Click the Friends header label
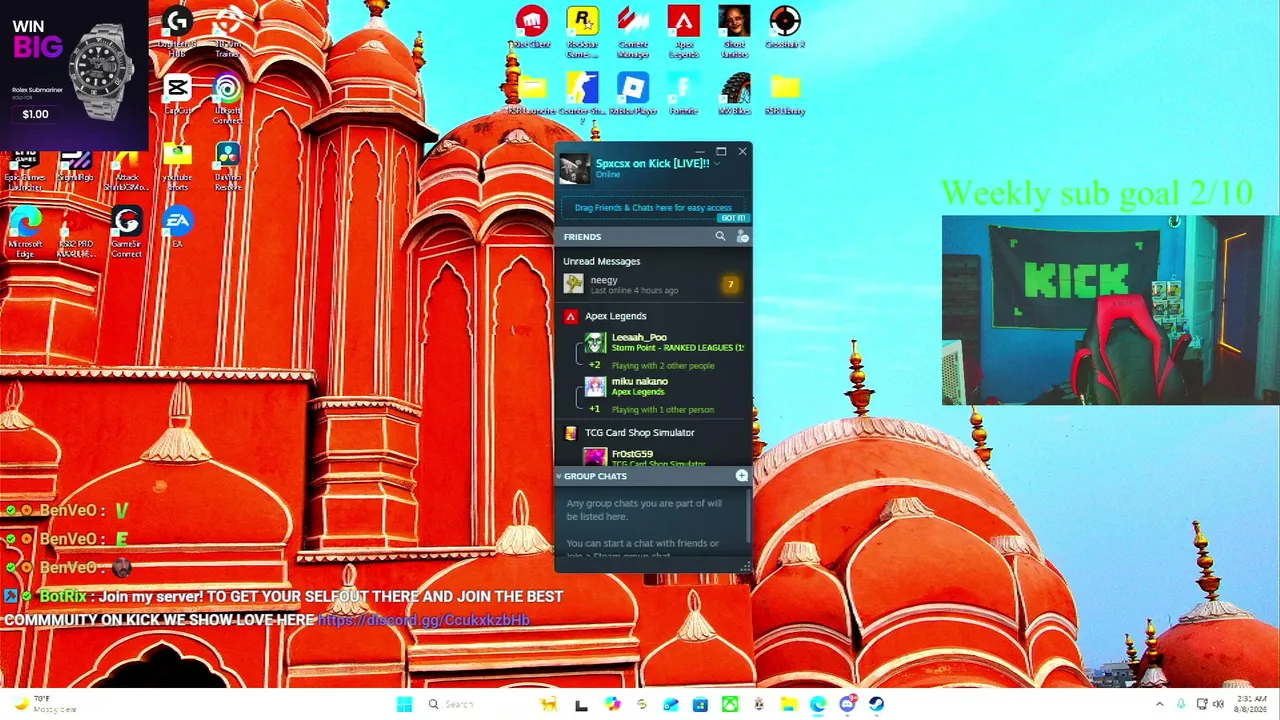 pos(582,237)
